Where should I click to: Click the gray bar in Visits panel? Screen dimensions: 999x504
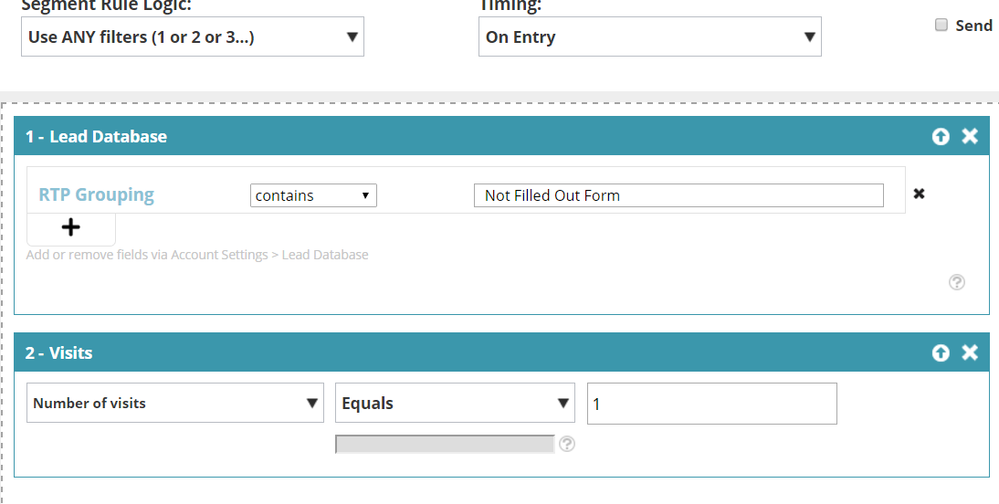(445, 444)
